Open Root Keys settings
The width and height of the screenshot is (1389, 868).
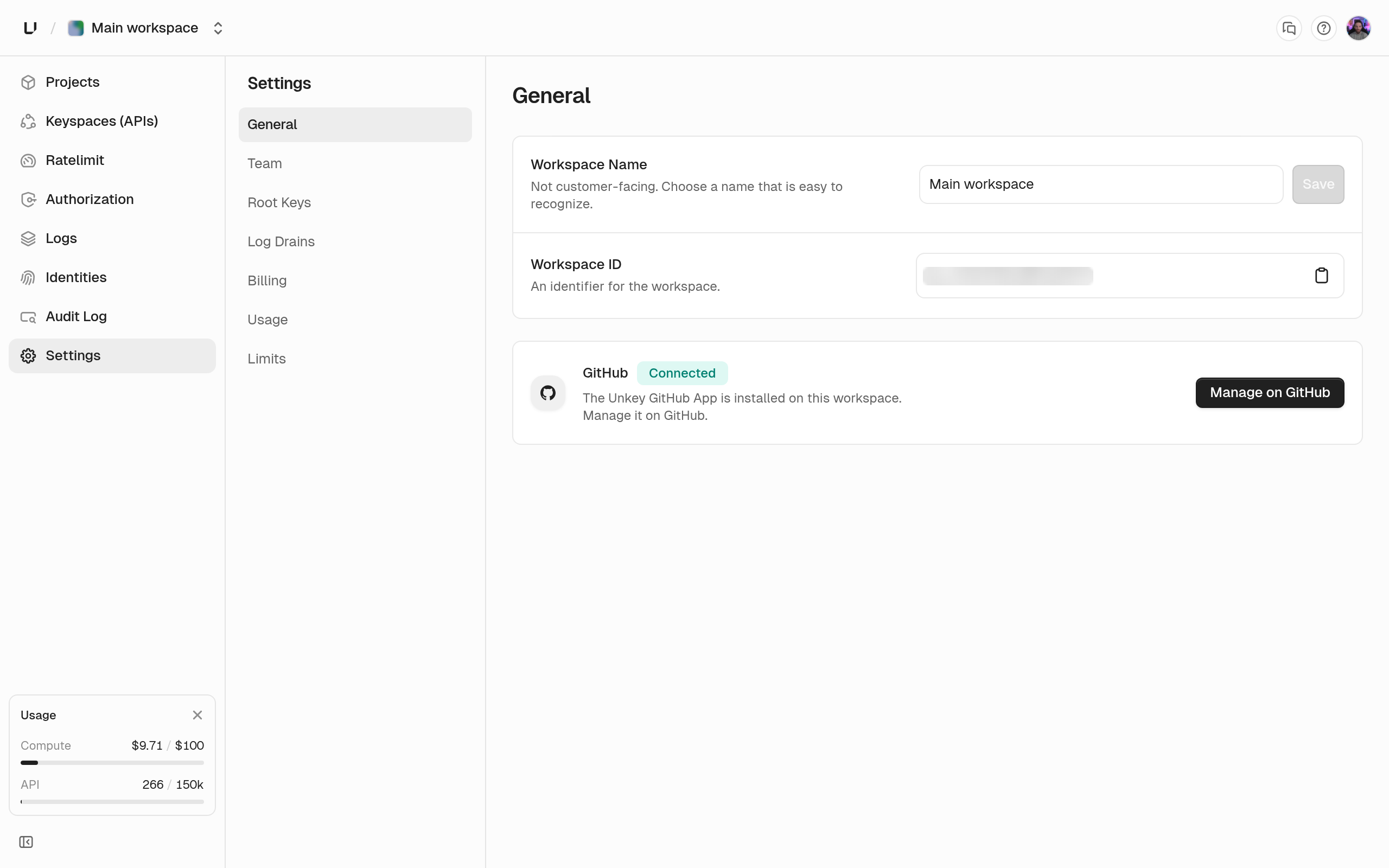(355, 203)
